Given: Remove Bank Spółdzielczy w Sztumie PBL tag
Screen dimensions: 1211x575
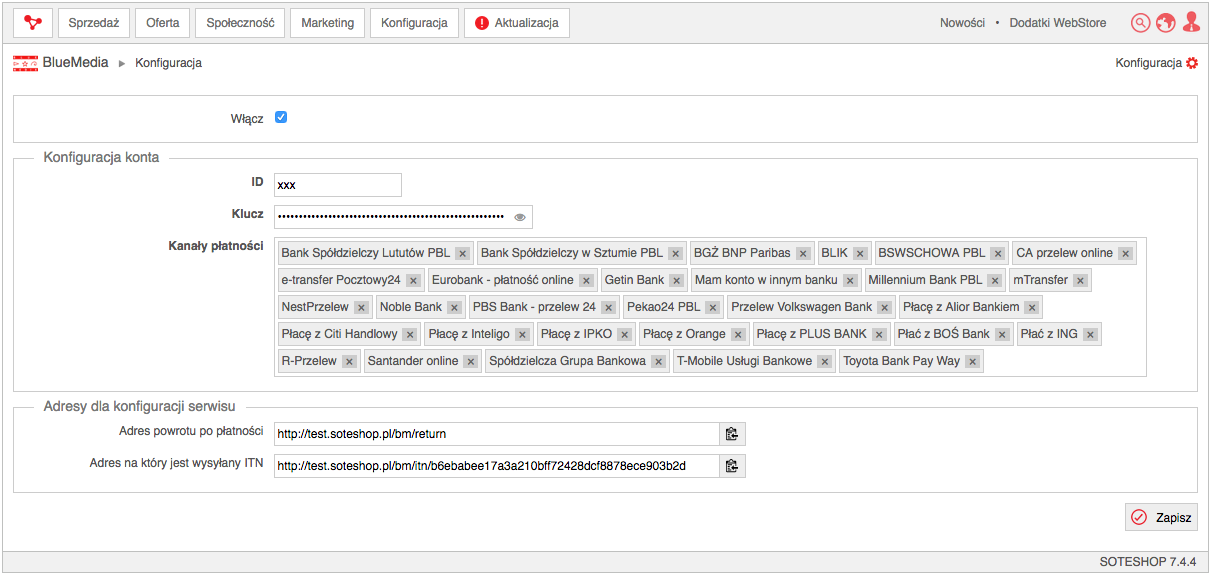Looking at the screenshot, I should [x=676, y=254].
